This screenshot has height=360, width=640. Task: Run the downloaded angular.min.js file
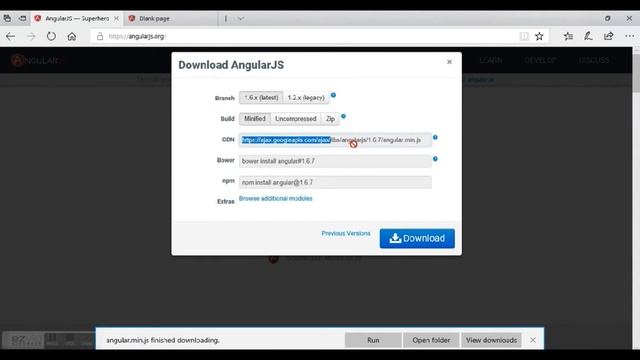[373, 340]
